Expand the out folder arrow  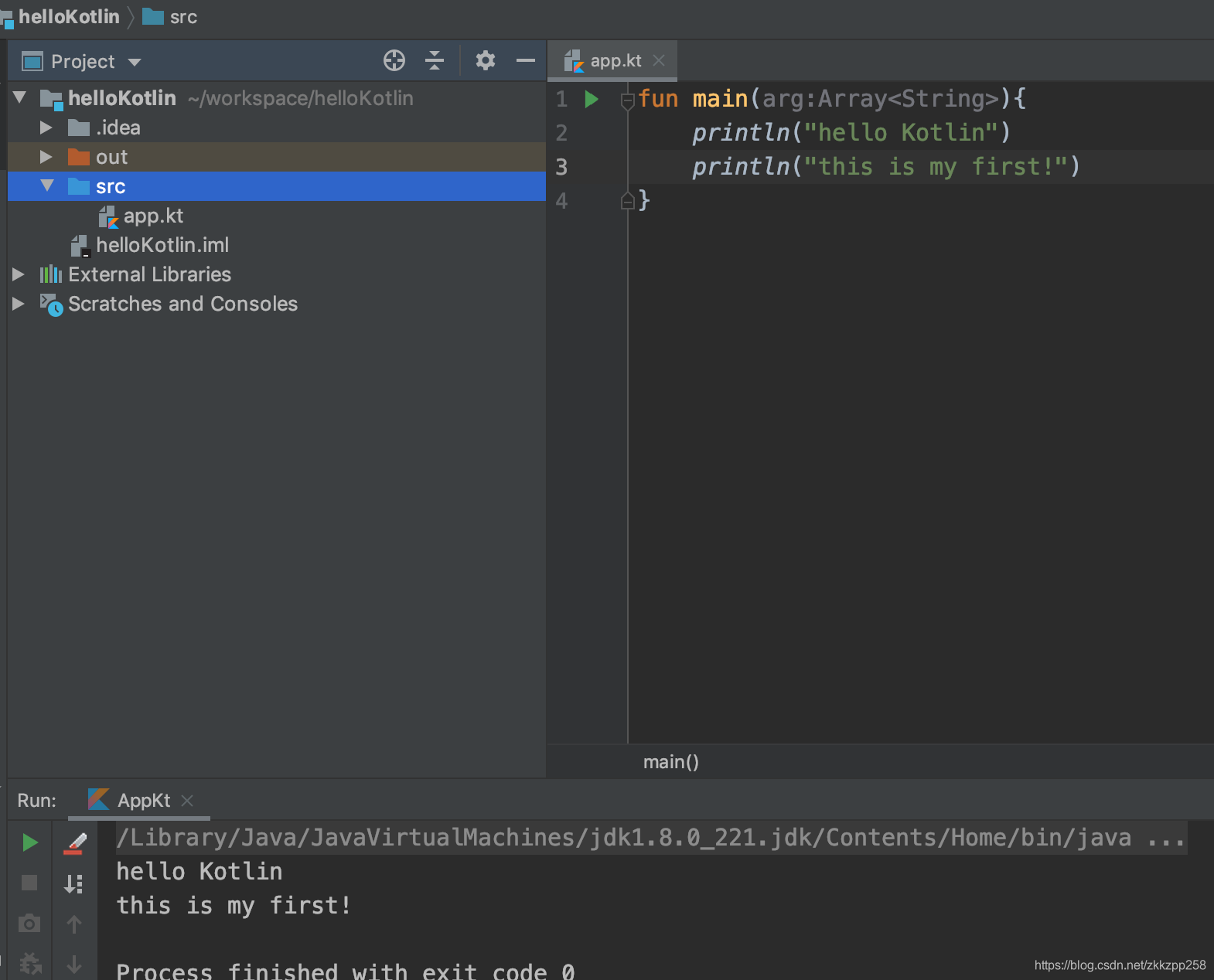pos(46,157)
